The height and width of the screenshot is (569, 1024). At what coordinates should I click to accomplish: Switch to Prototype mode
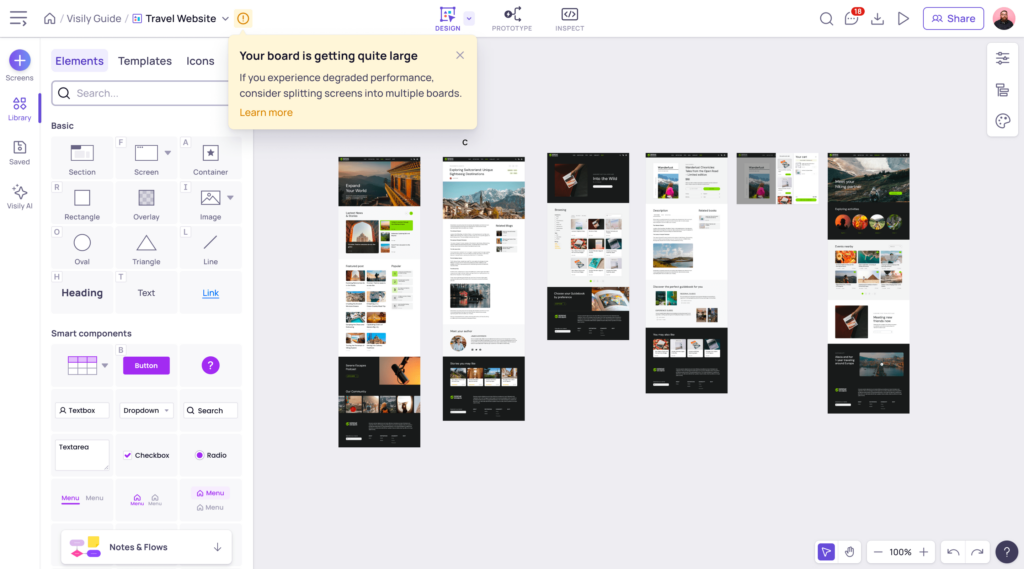point(512,18)
